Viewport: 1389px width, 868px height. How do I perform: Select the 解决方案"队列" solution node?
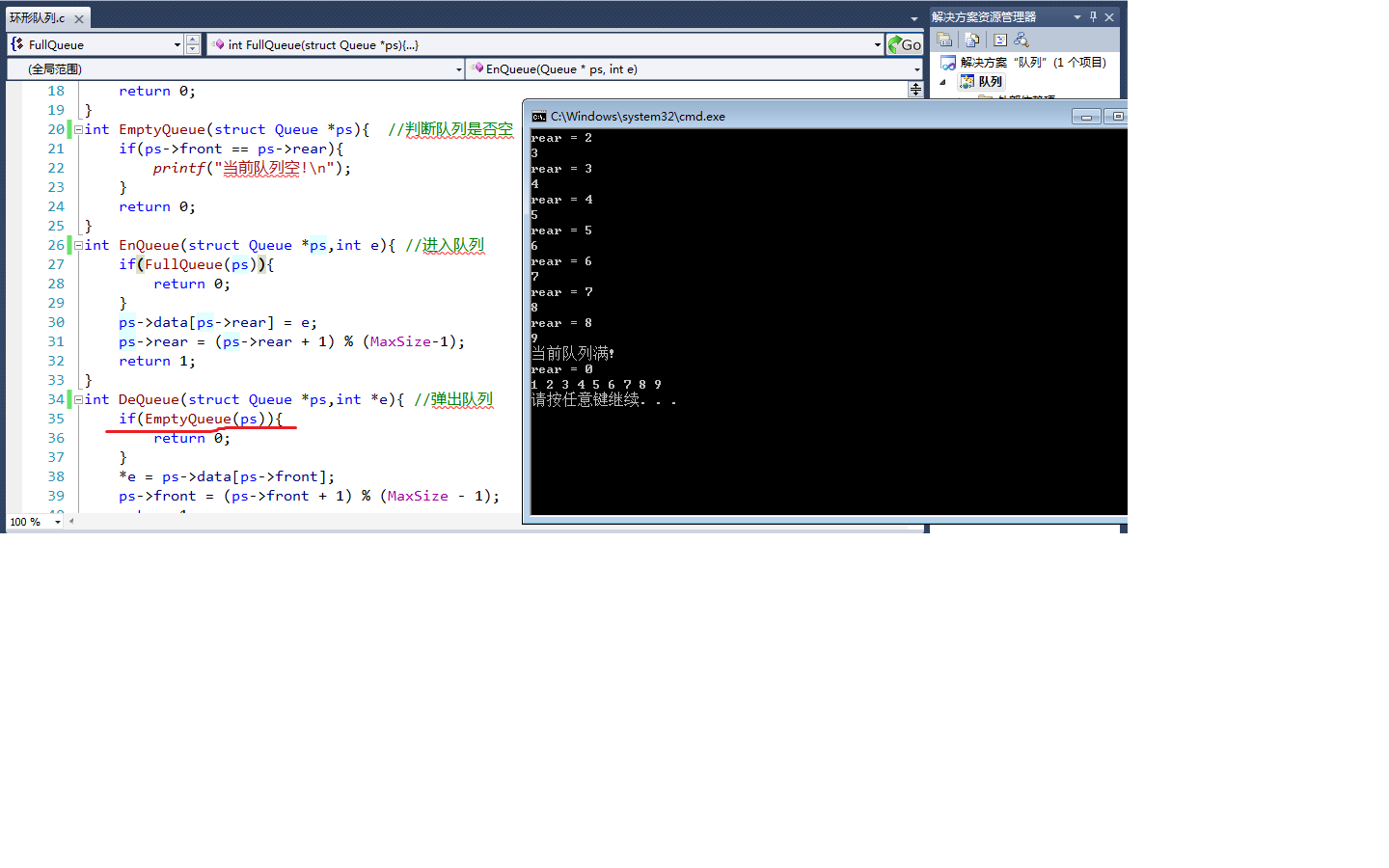click(1033, 63)
